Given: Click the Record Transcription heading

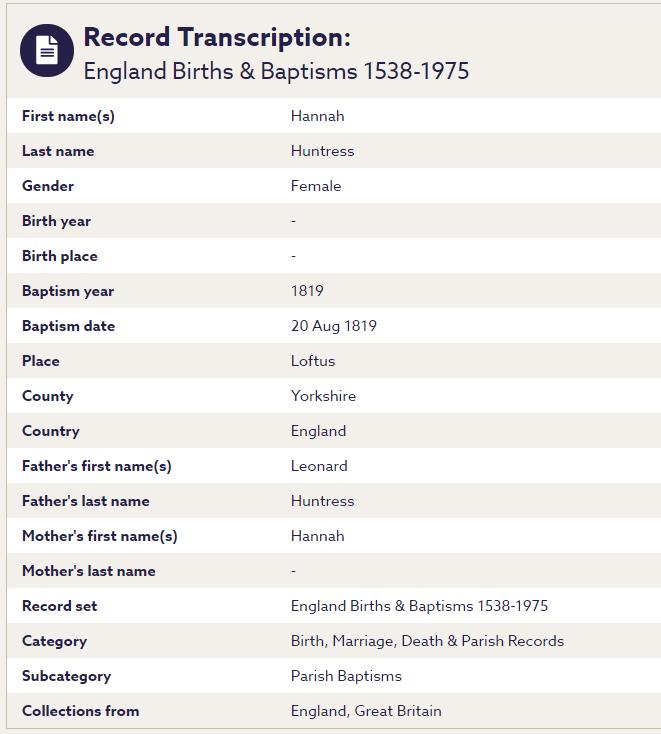Looking at the screenshot, I should (x=217, y=38).
